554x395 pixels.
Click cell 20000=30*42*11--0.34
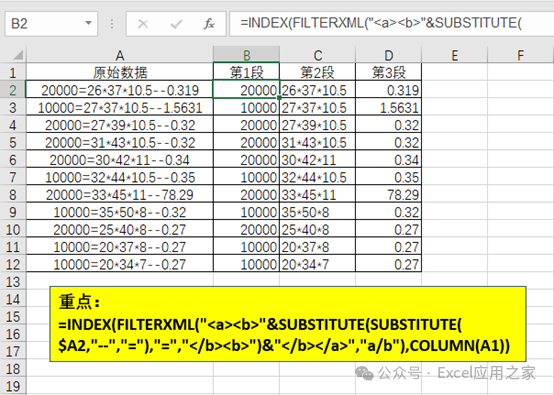[120, 160]
